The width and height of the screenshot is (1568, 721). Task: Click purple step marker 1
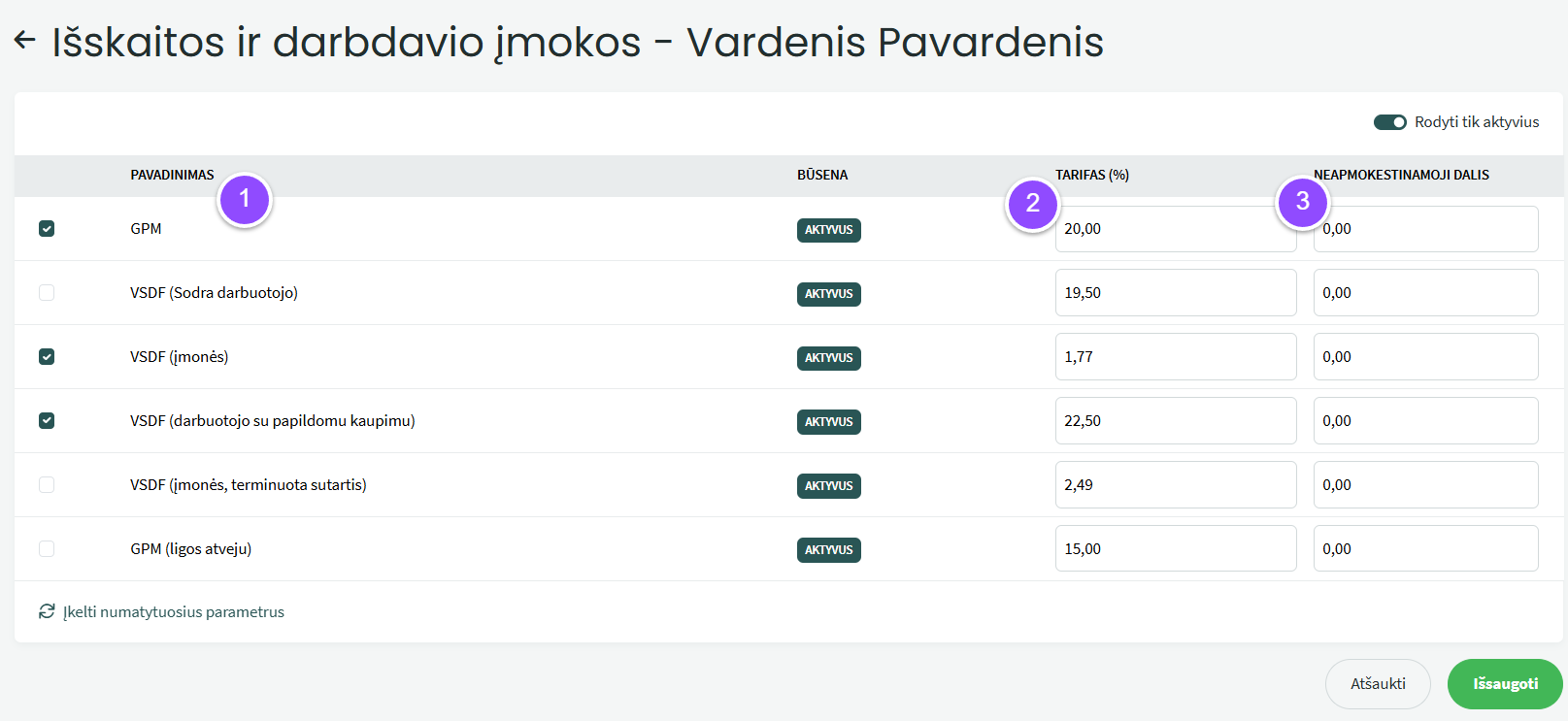pyautogui.click(x=244, y=199)
